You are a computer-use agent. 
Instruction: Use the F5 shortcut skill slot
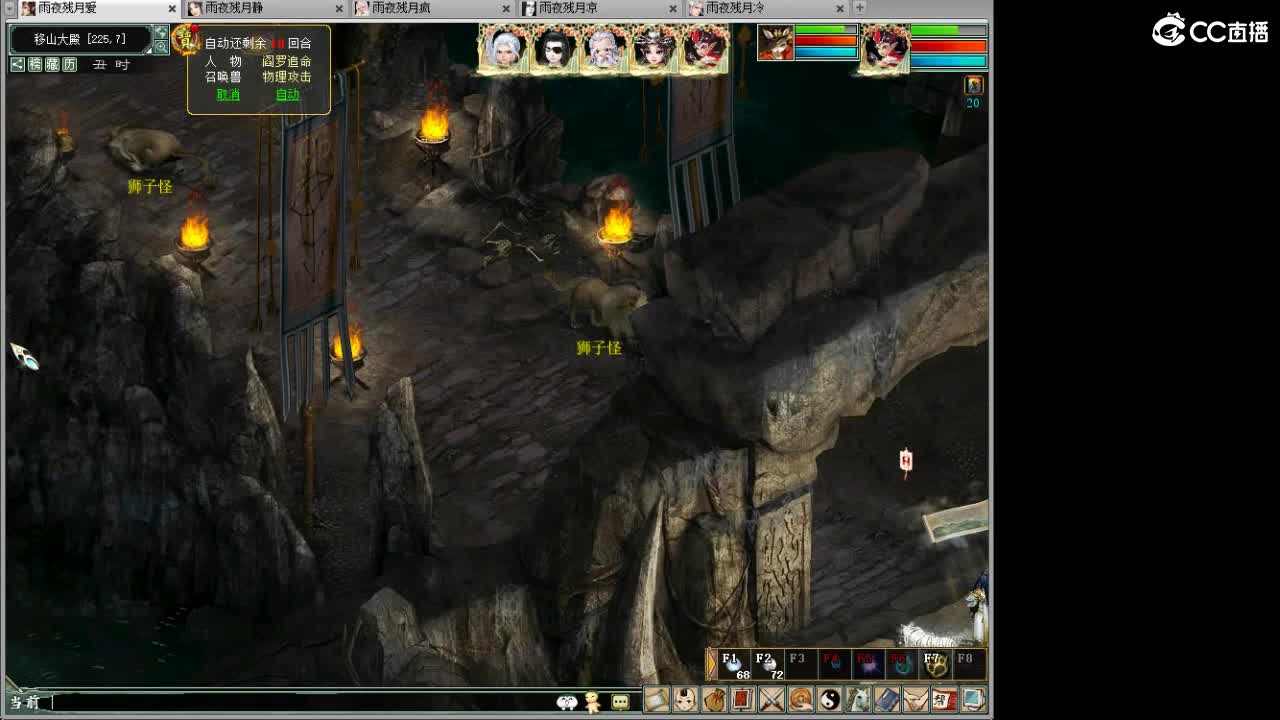tap(868, 664)
